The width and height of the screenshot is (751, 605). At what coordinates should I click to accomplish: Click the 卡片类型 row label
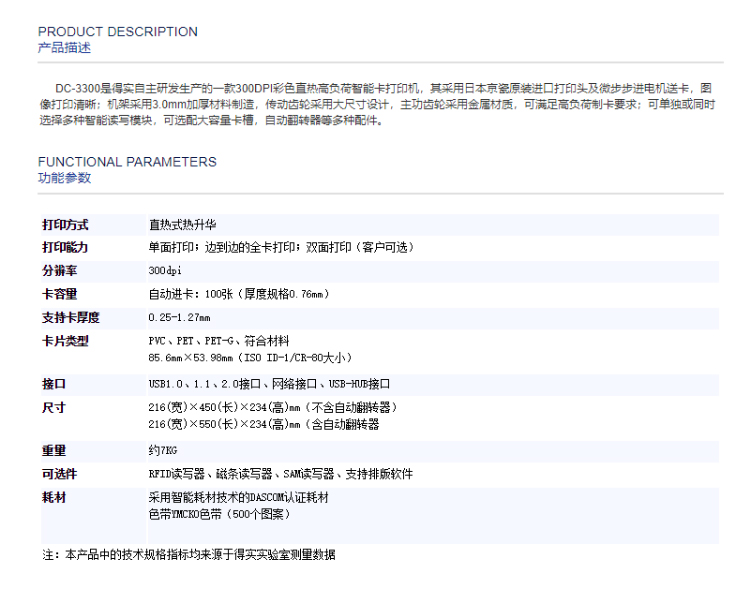point(65,341)
